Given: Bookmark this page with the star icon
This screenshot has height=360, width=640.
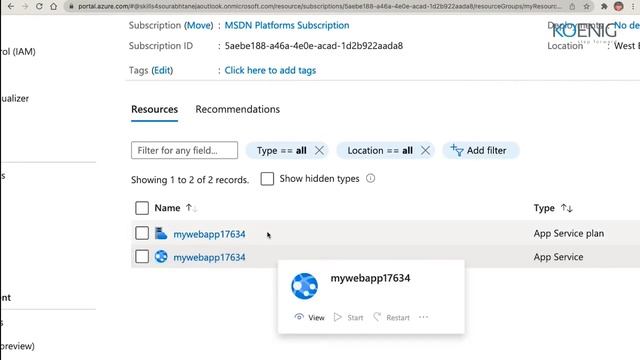Looking at the screenshot, I should 587,7.
